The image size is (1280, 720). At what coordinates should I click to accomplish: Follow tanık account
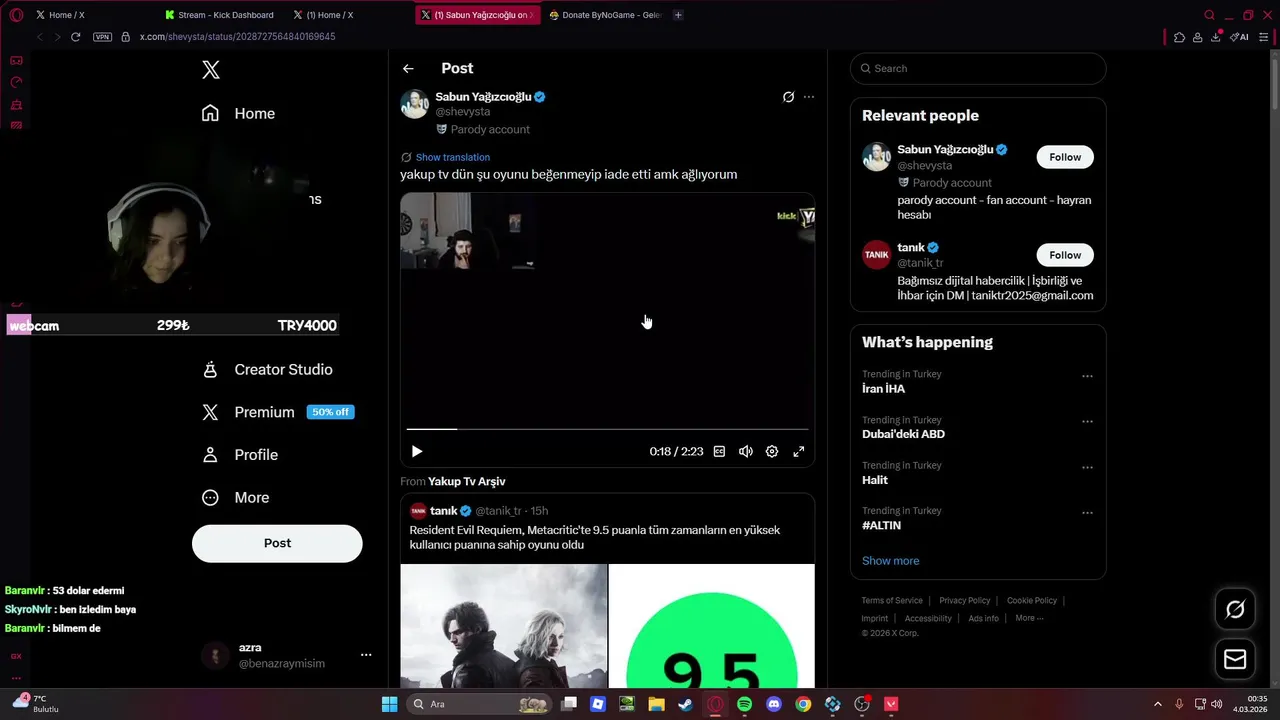click(1065, 255)
